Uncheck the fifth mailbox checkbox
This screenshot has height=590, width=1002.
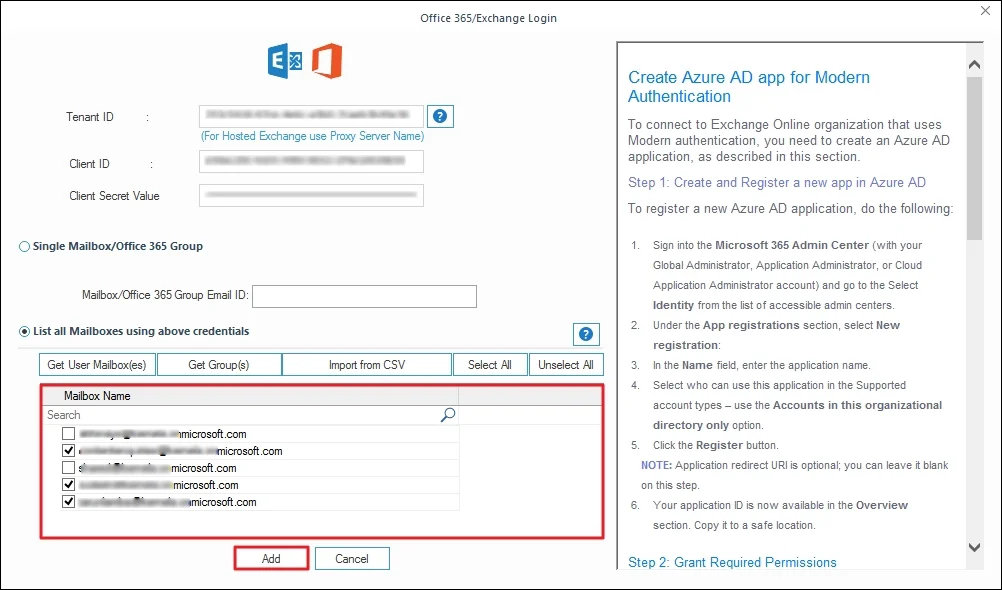click(68, 502)
